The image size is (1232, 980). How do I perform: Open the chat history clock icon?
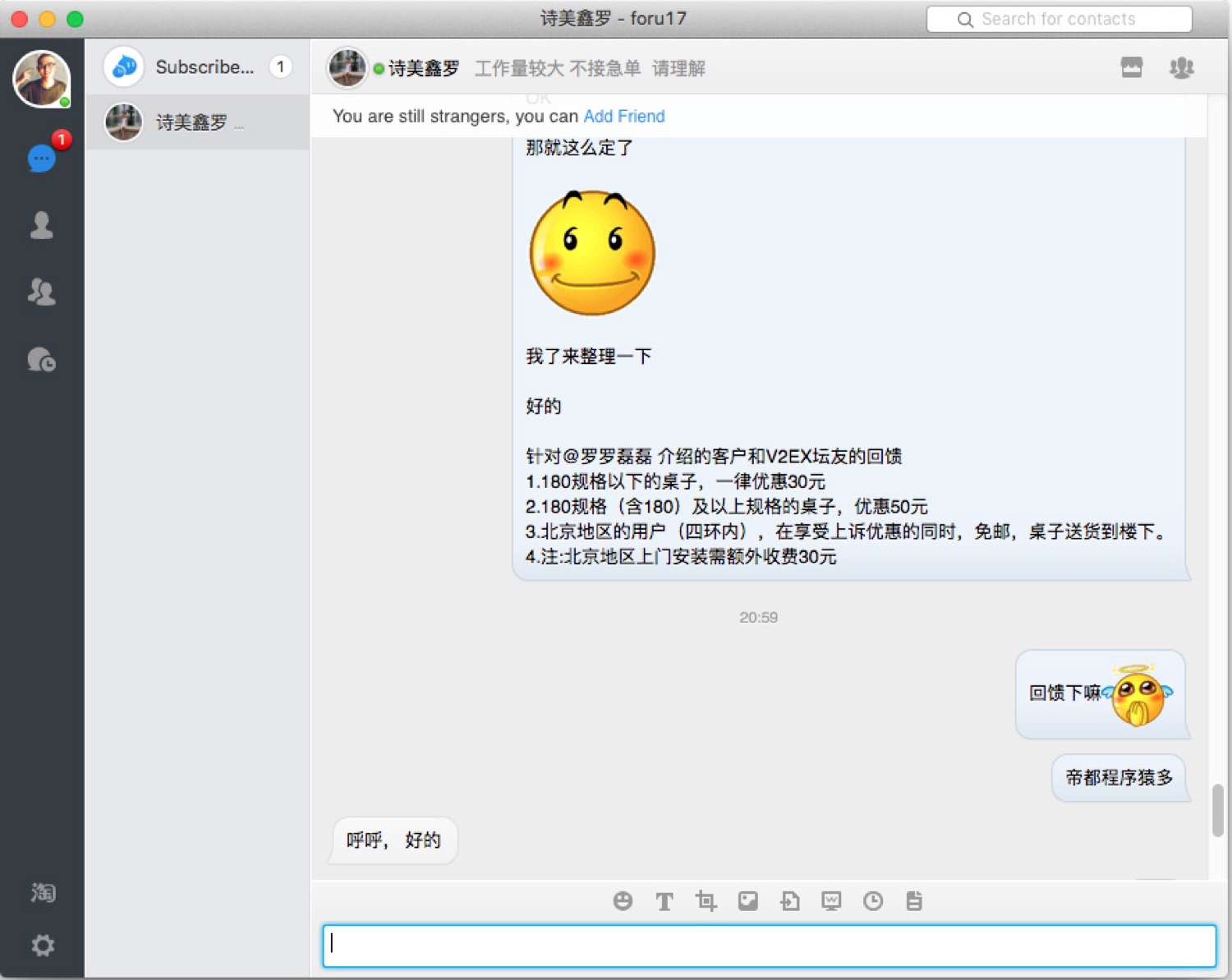(872, 901)
